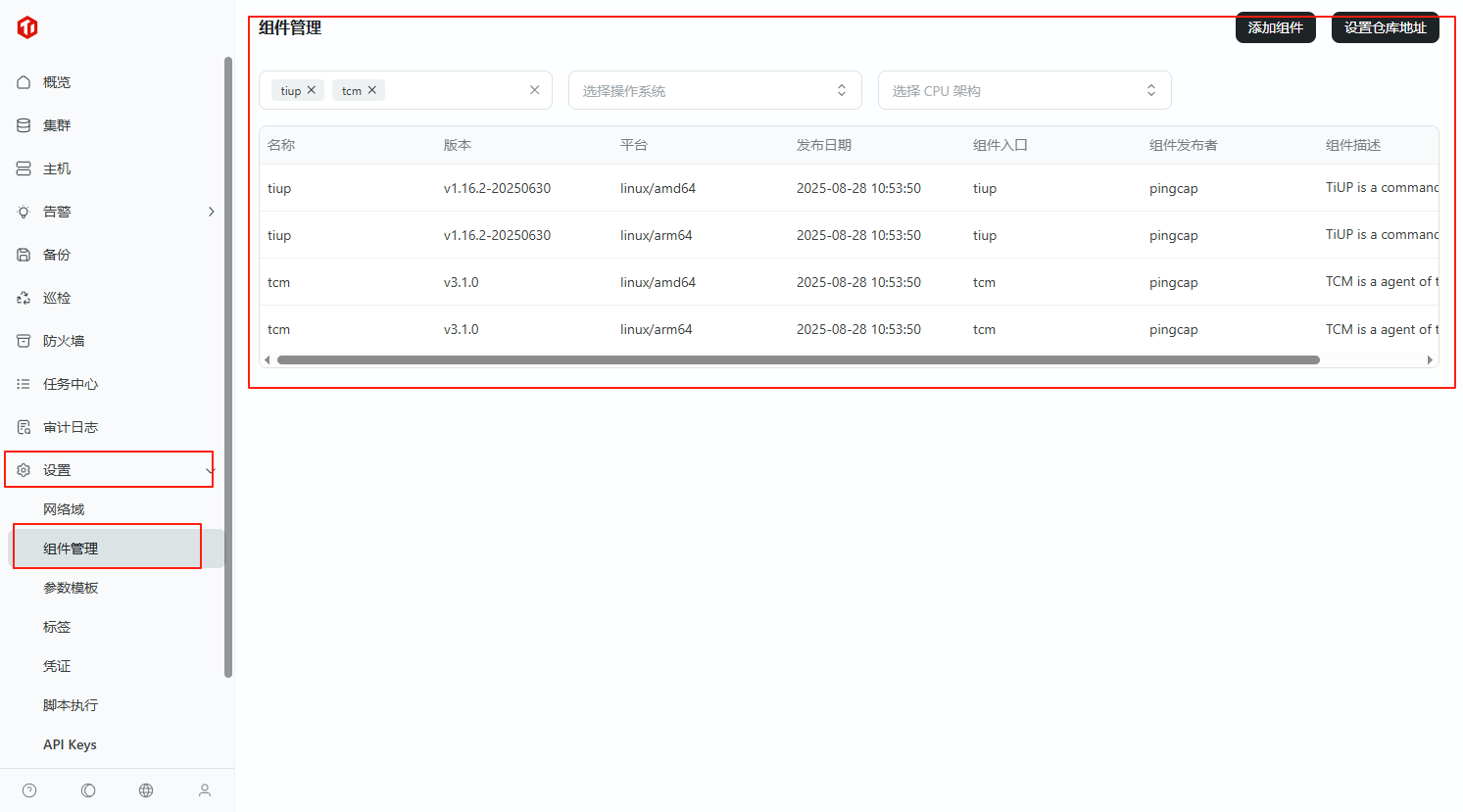This screenshot has height=812, width=1463.
Task: Click pingcap in the tcm linux/amd64 row
Action: pyautogui.click(x=1174, y=282)
